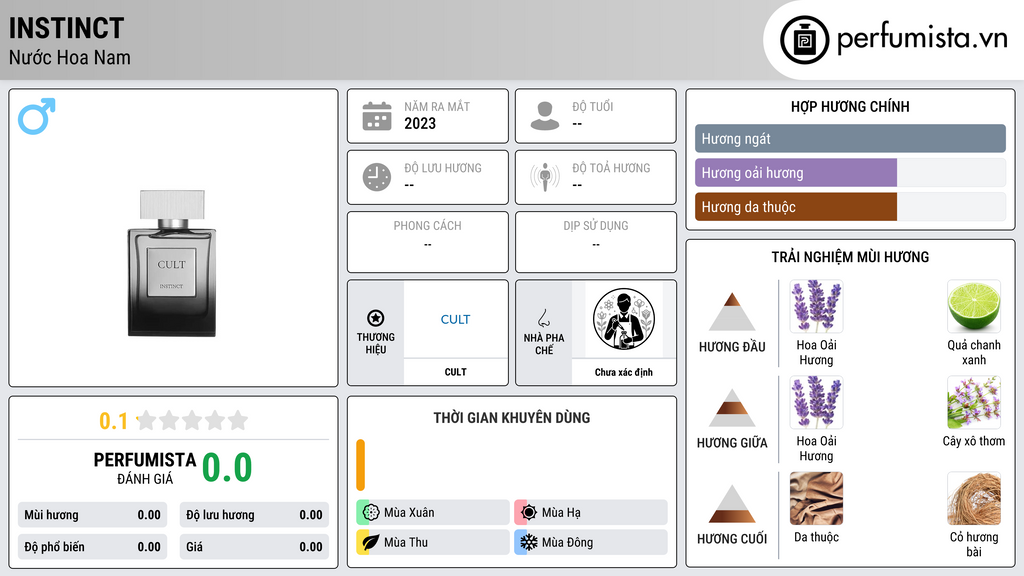This screenshot has width=1024, height=576.
Task: Click the orange 0.1 rating value
Action: pyautogui.click(x=113, y=421)
